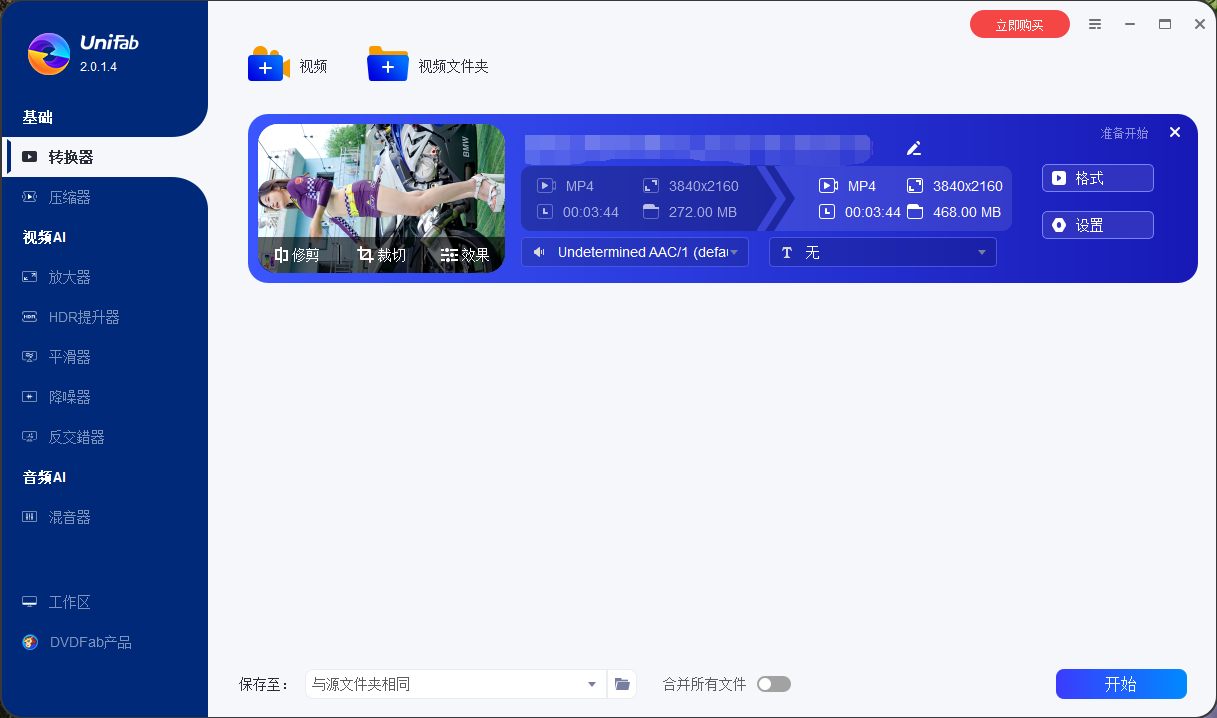1217x718 pixels.
Task: Select Compressor (压缩器) in sidebar
Action: click(x=70, y=197)
